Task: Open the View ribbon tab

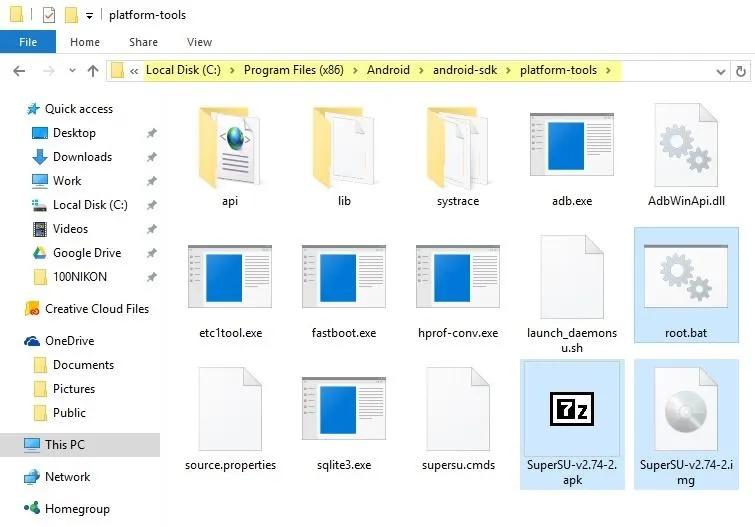Action: (199, 42)
